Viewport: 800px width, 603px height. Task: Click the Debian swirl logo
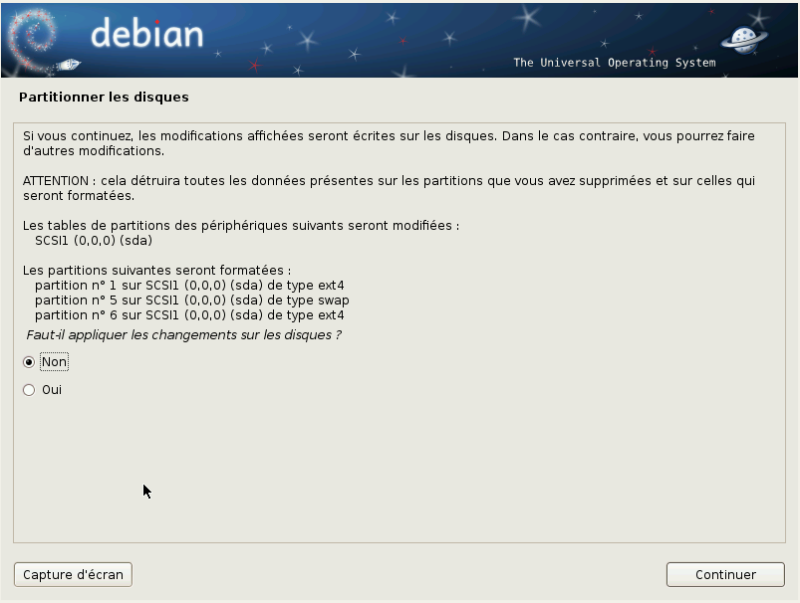click(35, 40)
